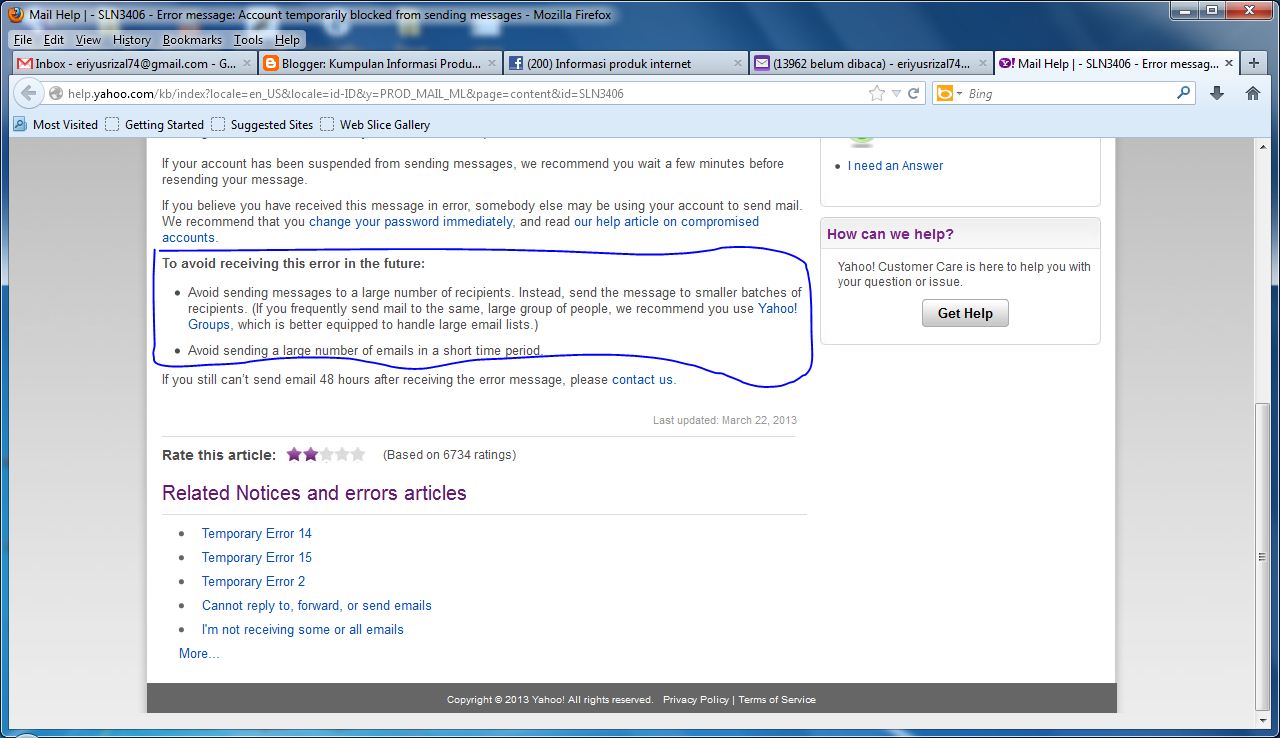Image resolution: width=1280 pixels, height=738 pixels.
Task: Reload the page with the refresh icon
Action: 913,93
